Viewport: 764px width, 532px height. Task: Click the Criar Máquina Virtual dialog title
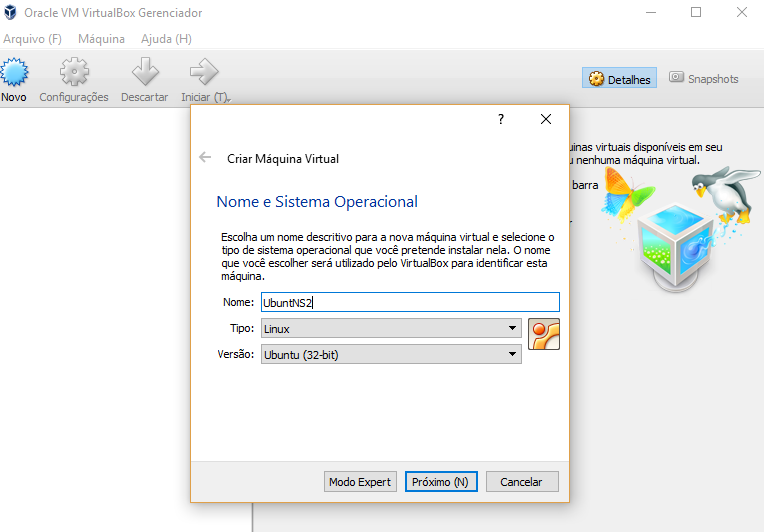283,159
